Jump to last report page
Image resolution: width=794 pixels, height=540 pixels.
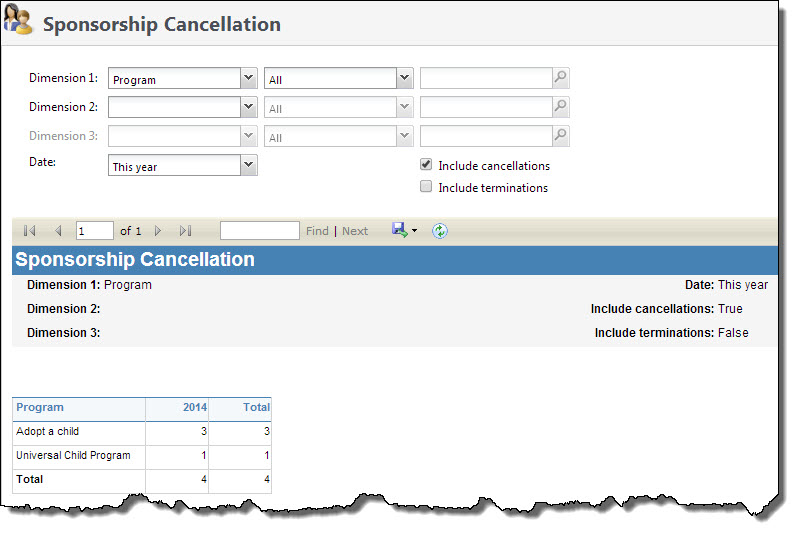185,231
